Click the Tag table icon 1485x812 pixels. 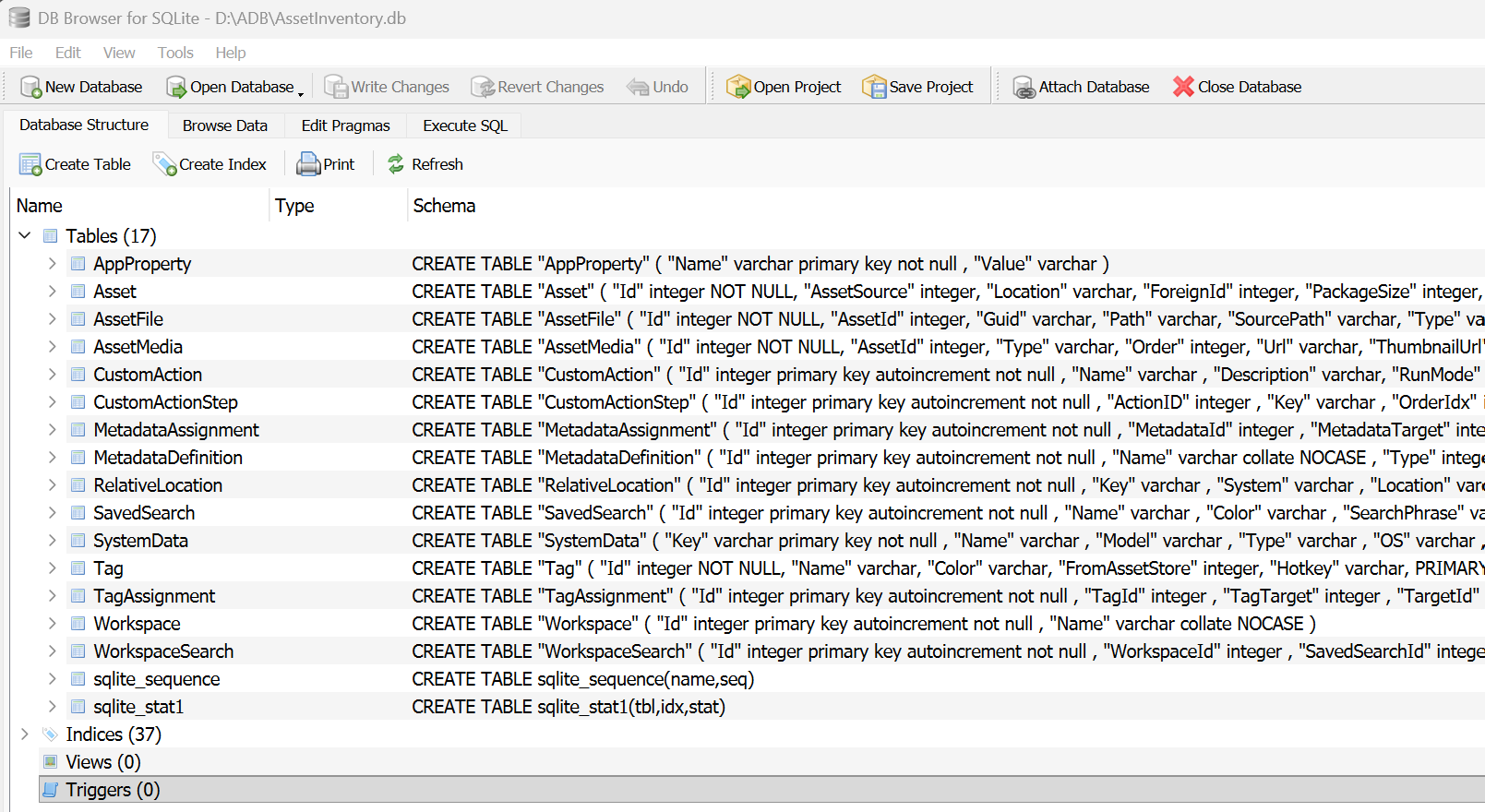(78, 568)
